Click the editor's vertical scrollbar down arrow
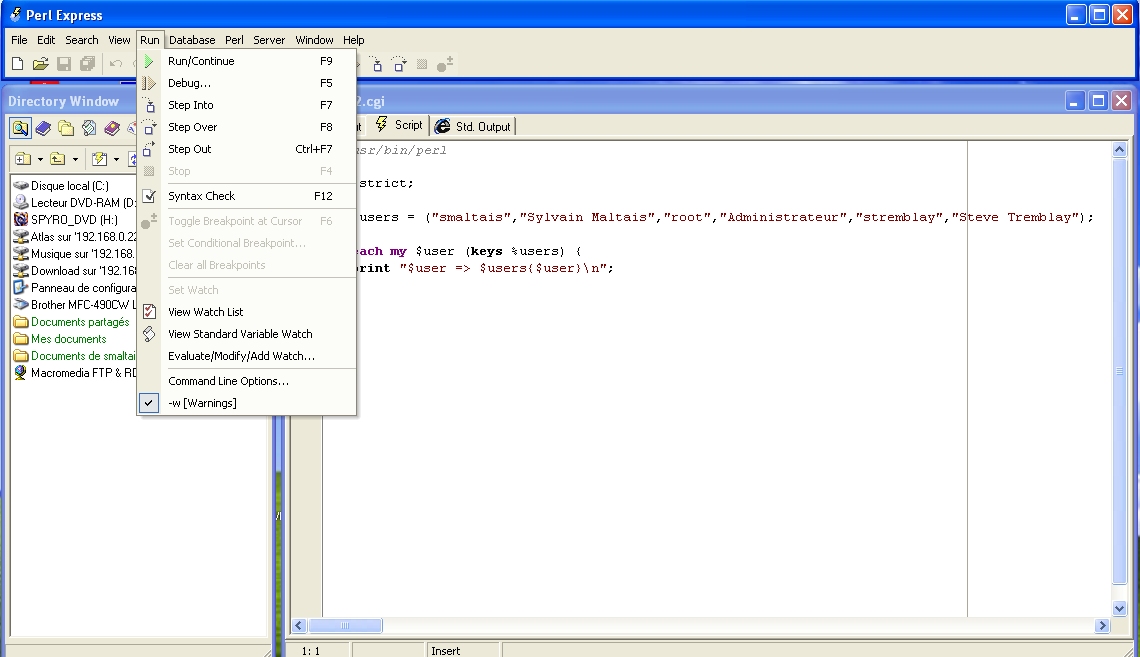This screenshot has width=1140, height=657. pyautogui.click(x=1120, y=607)
